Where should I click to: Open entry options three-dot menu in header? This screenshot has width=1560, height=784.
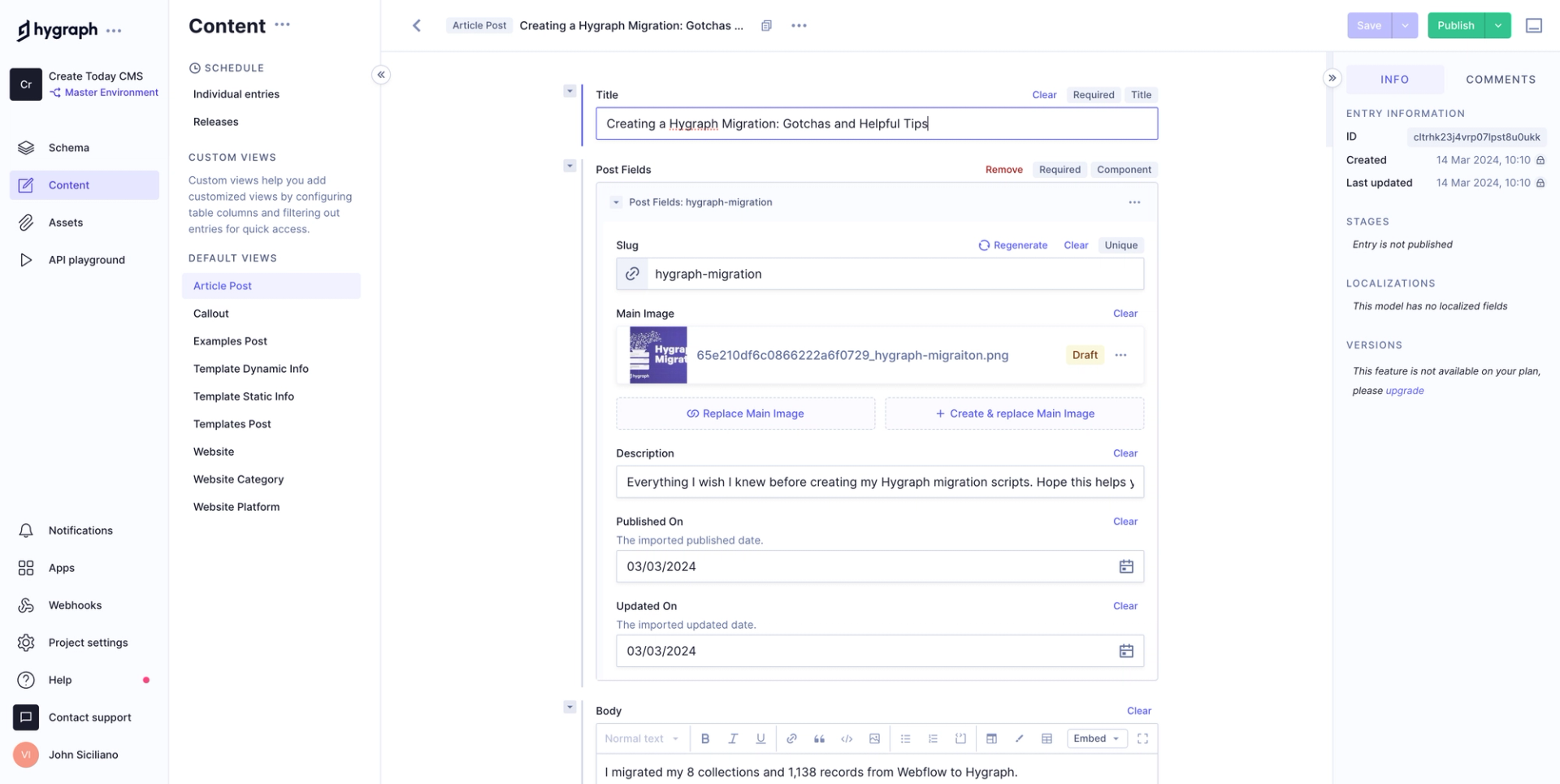tap(799, 26)
